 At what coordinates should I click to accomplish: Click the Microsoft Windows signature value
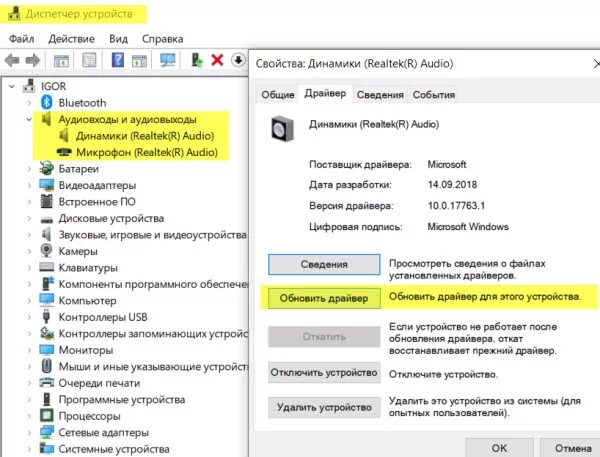468,227
